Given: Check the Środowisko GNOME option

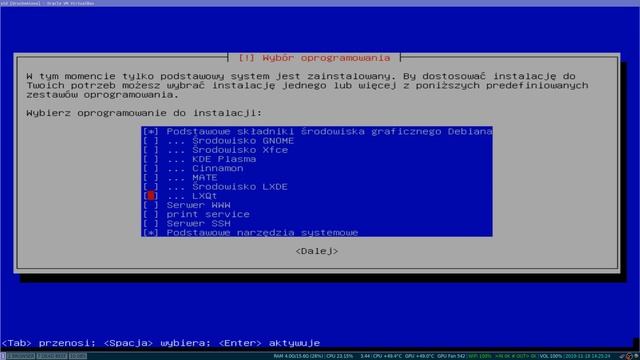Looking at the screenshot, I should 151,141.
